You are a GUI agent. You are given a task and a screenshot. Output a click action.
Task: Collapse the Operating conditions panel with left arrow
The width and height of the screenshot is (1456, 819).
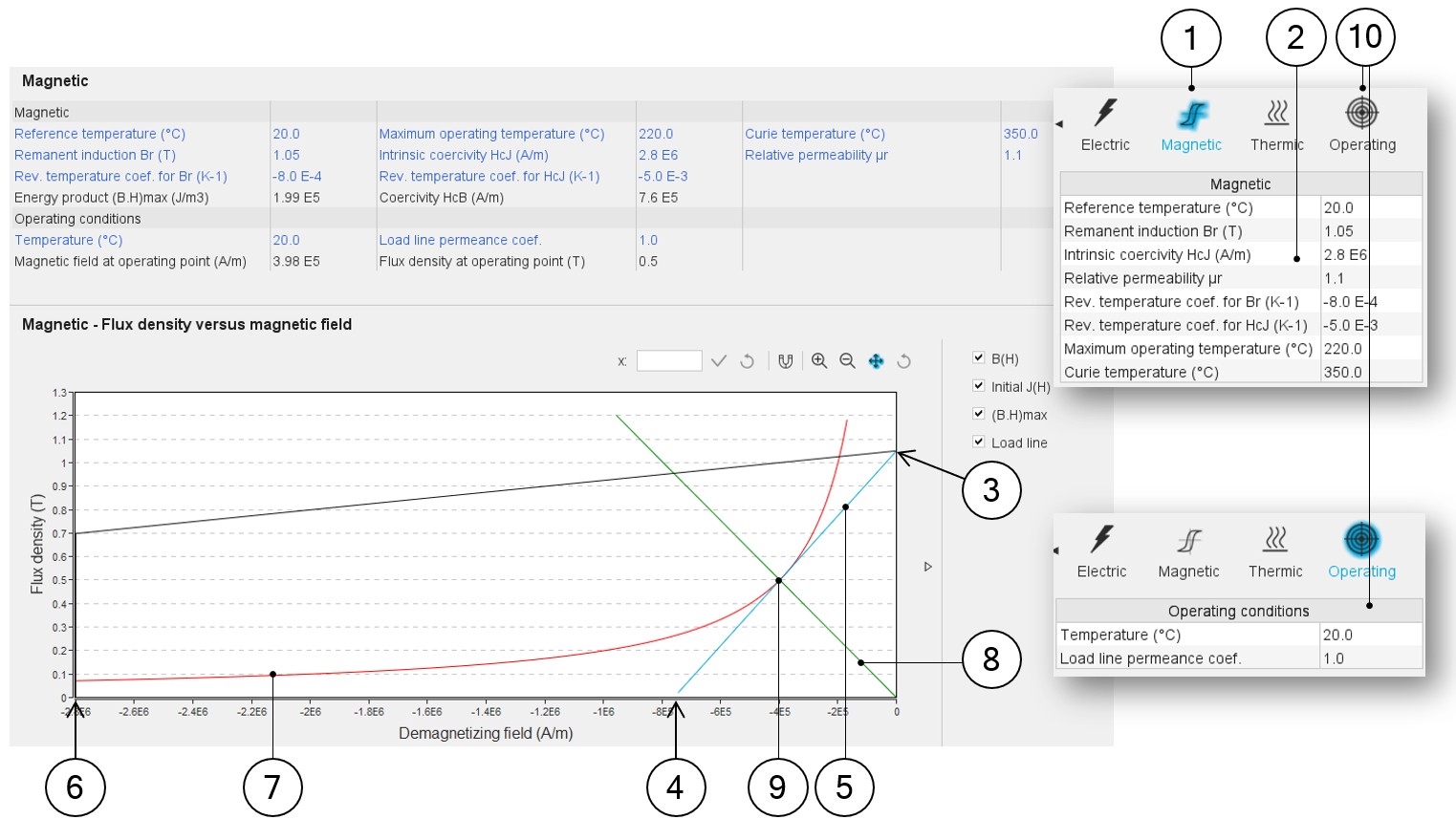(1056, 550)
